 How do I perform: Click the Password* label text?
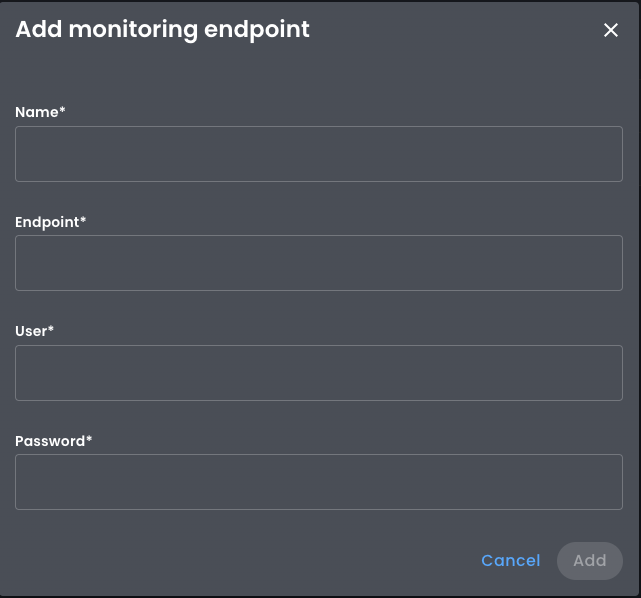coord(54,441)
